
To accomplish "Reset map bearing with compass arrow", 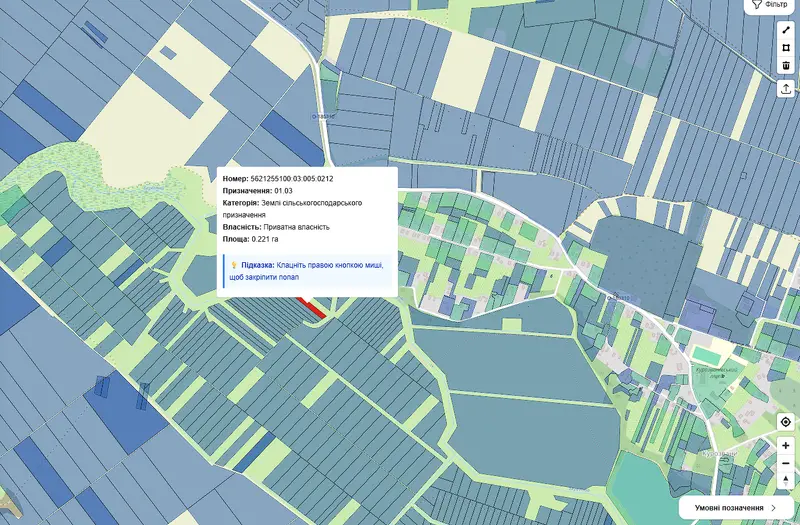I will coord(786,481).
